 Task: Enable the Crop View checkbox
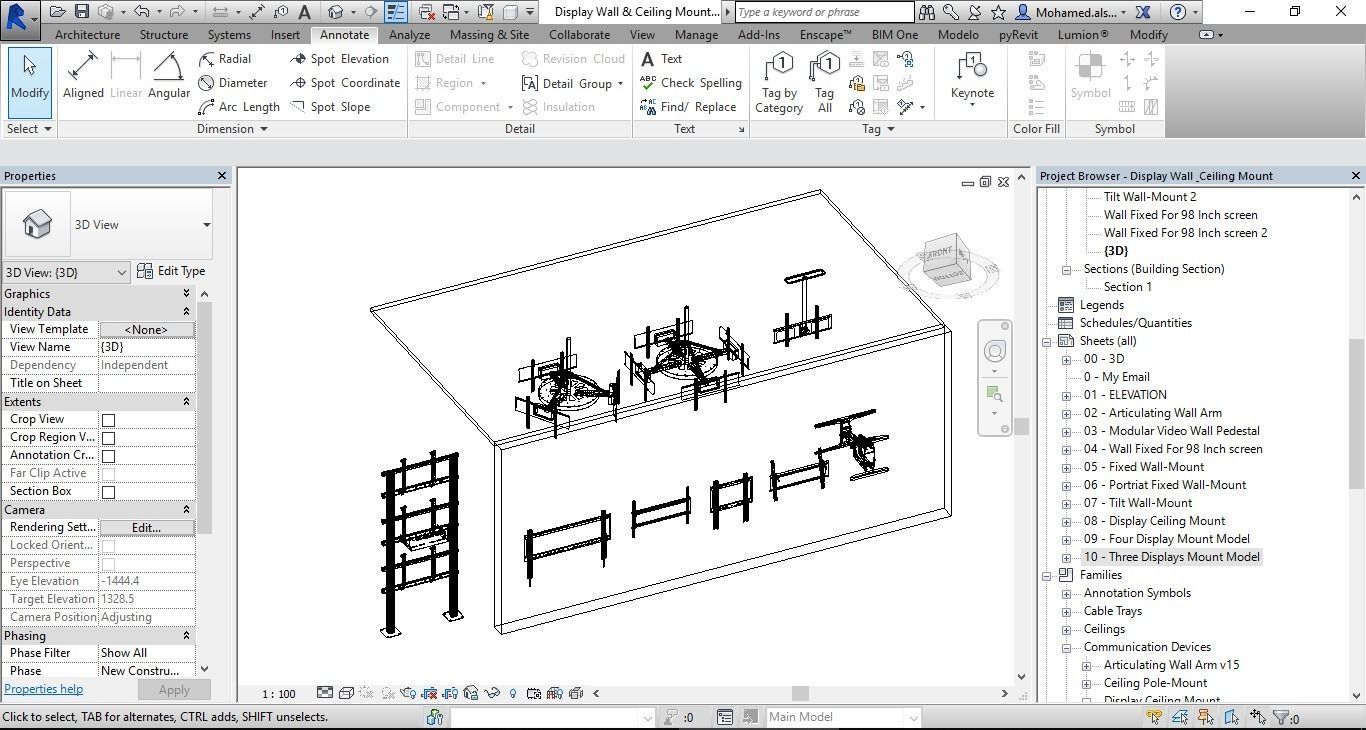tap(110, 419)
